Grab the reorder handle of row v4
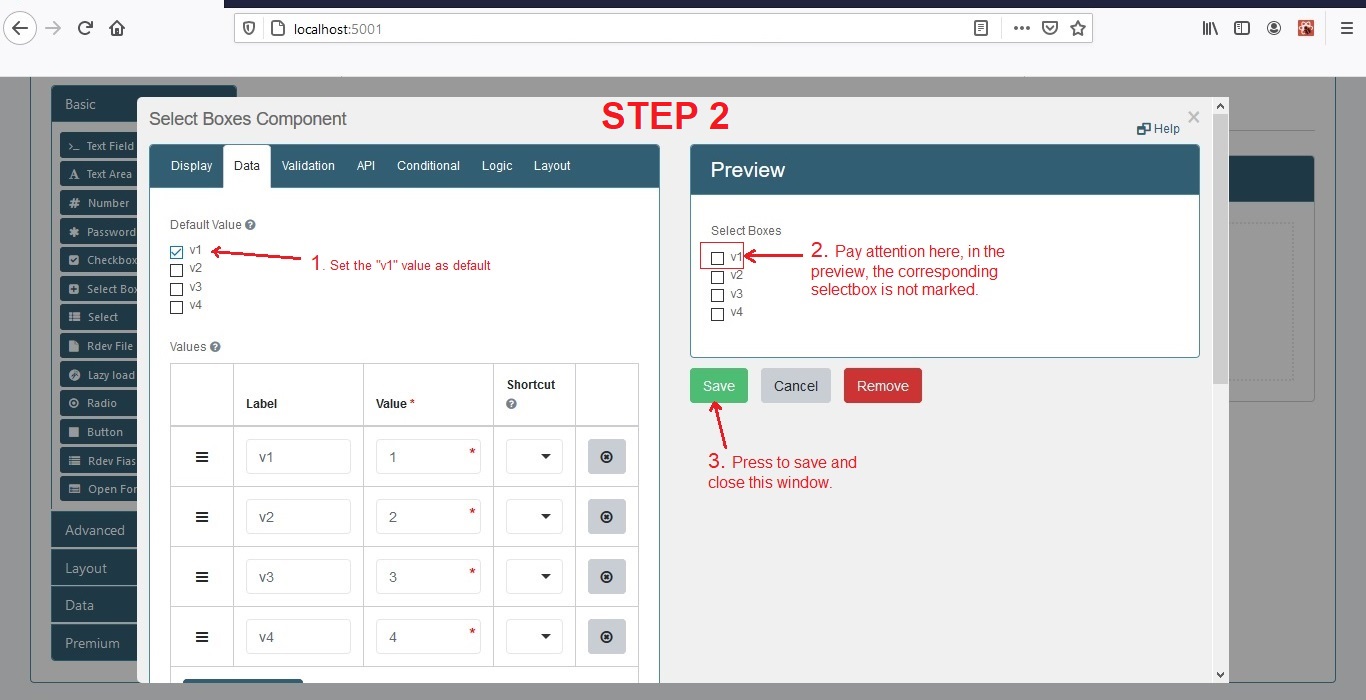1366x700 pixels. [x=202, y=637]
